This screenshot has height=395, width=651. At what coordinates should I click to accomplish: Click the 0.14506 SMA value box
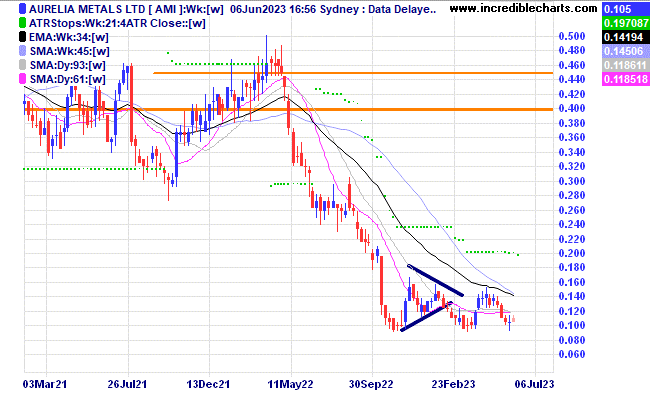coord(626,51)
